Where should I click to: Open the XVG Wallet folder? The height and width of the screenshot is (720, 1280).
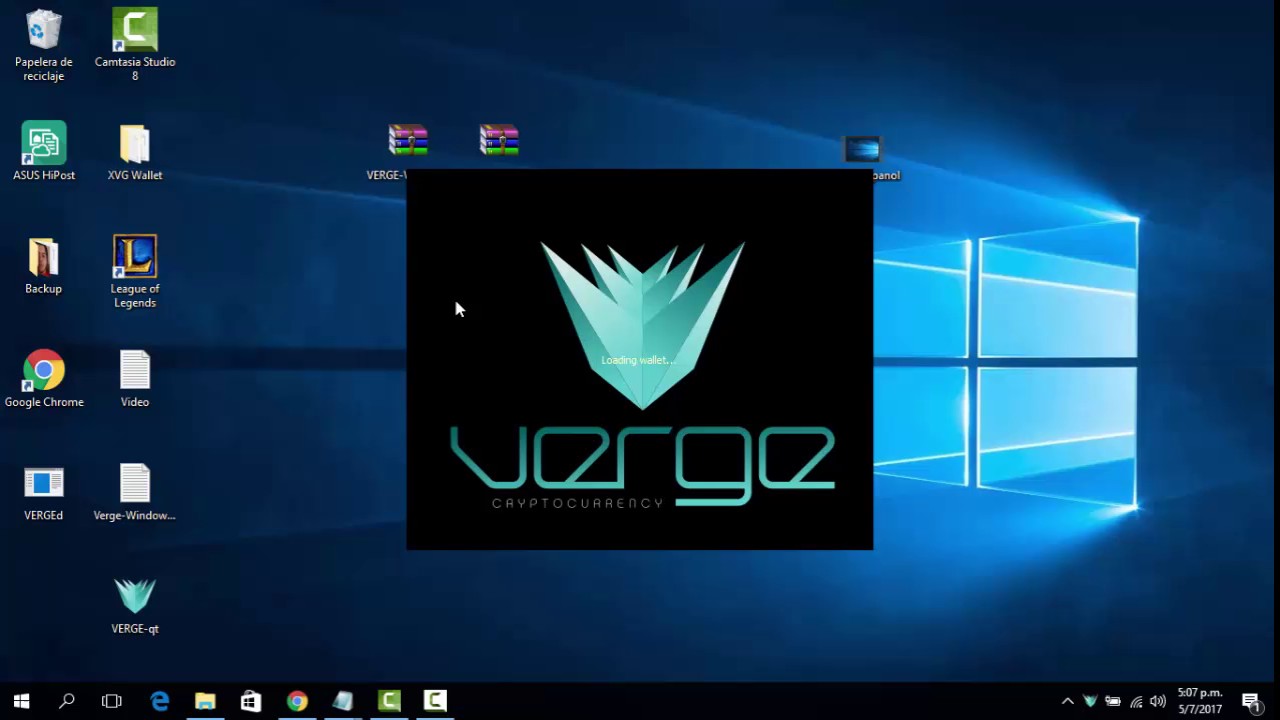pyautogui.click(x=135, y=152)
